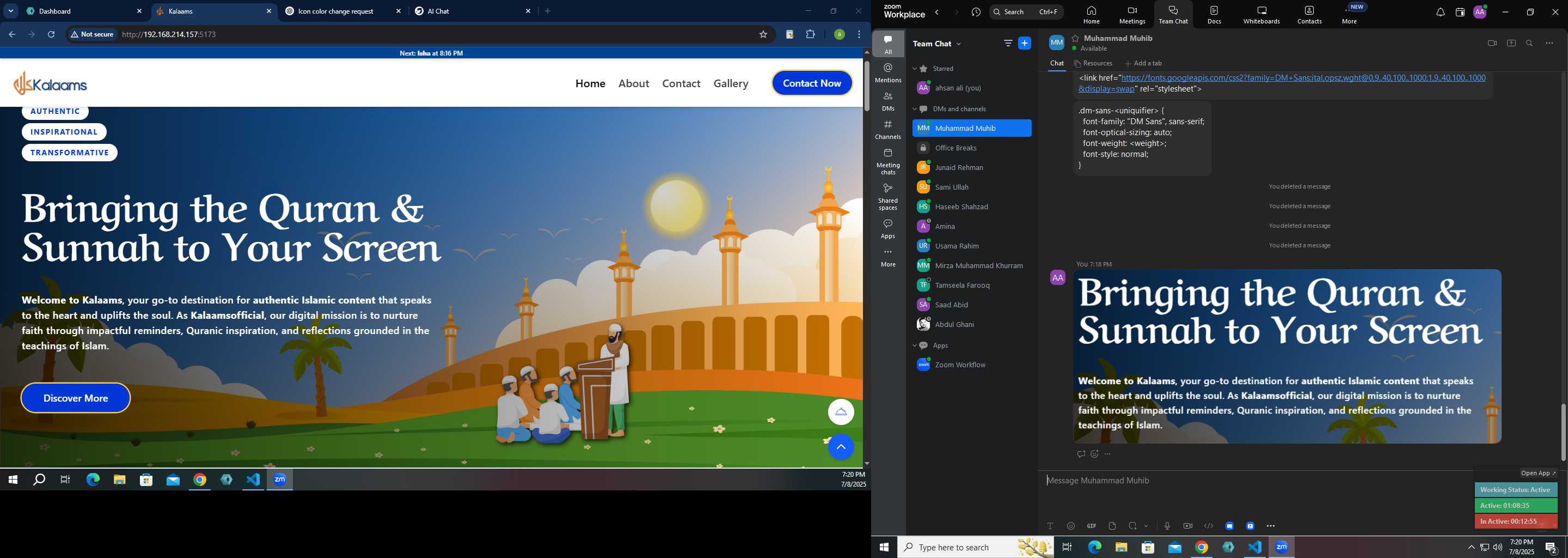This screenshot has height=558, width=1568.
Task: Open Zoom Workflow app chat
Action: point(971,366)
